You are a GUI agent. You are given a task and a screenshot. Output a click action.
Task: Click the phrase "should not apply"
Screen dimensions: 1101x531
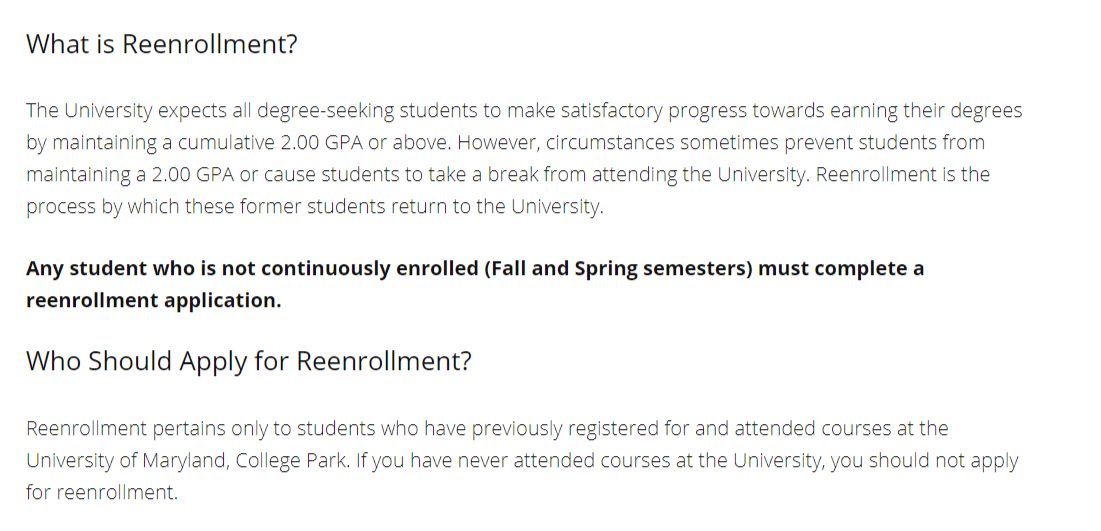tap(944, 461)
